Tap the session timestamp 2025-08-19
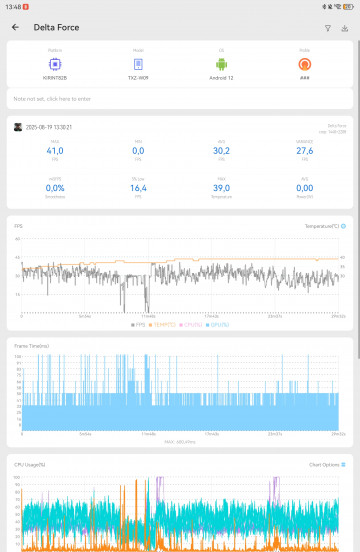Viewport: 360px width, 552px height. [49, 127]
